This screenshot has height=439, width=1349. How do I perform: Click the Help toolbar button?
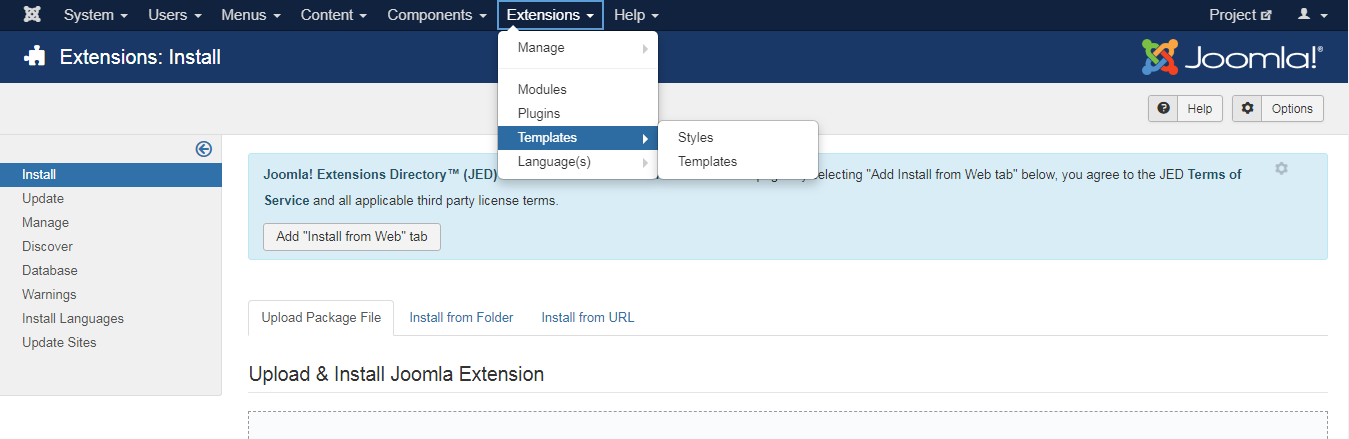1185,109
